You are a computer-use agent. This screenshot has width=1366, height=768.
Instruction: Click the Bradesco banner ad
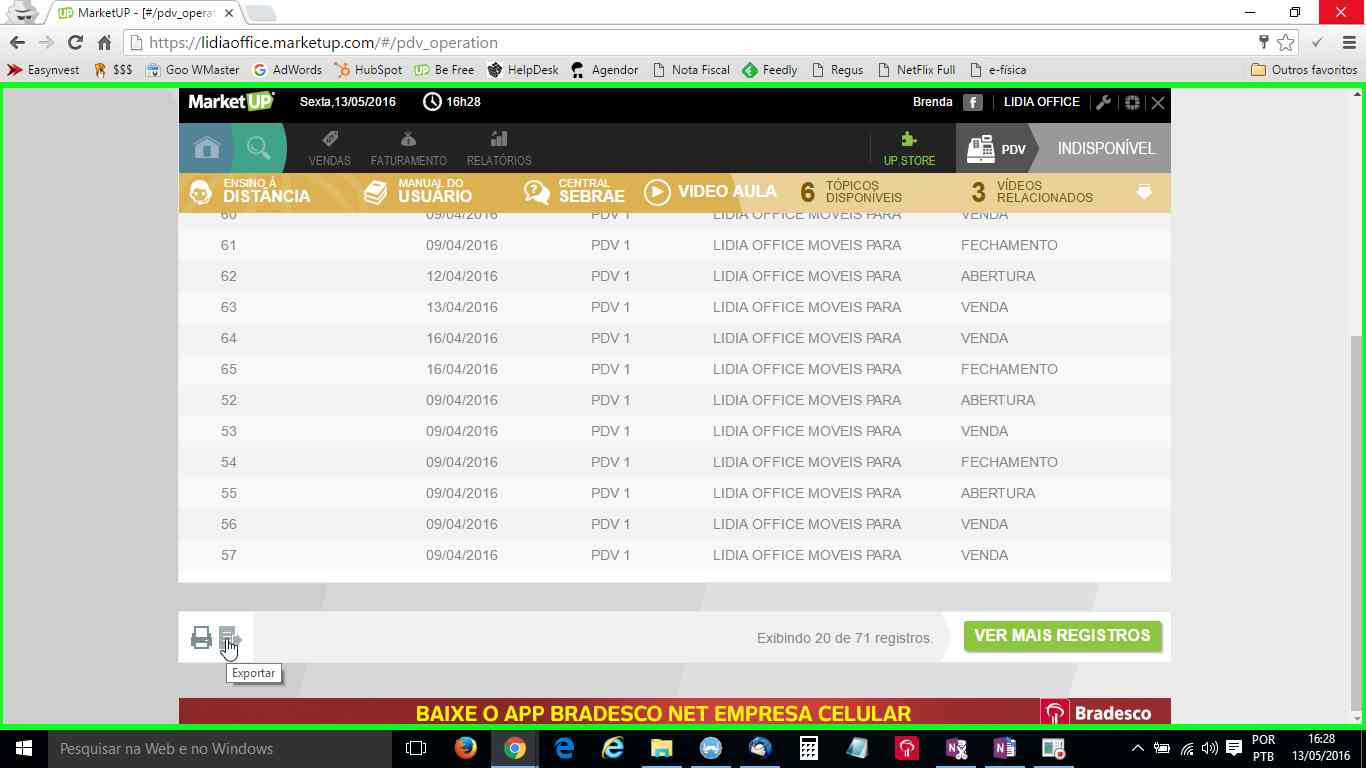pos(674,711)
